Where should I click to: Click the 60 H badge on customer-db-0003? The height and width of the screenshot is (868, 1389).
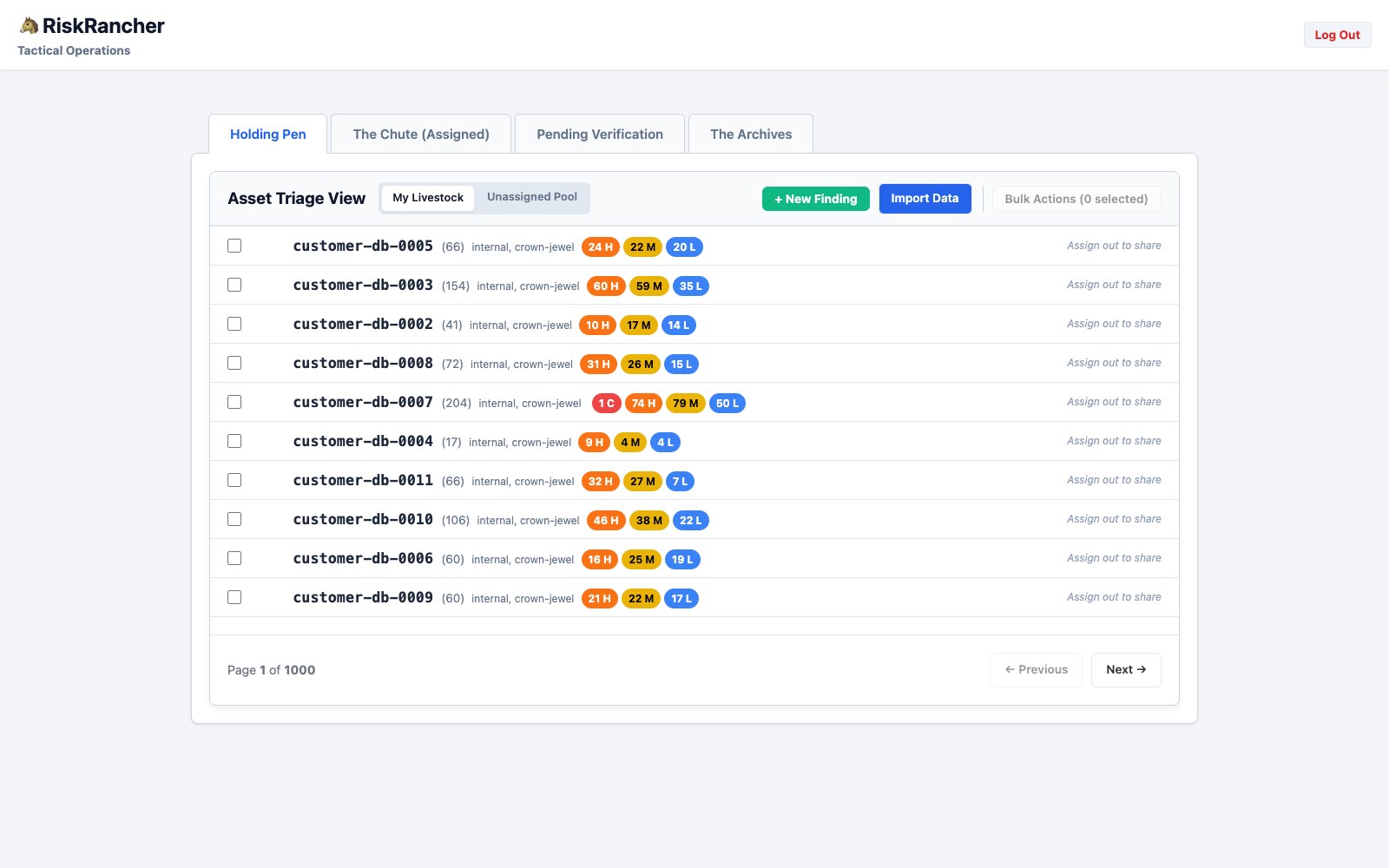coord(606,286)
